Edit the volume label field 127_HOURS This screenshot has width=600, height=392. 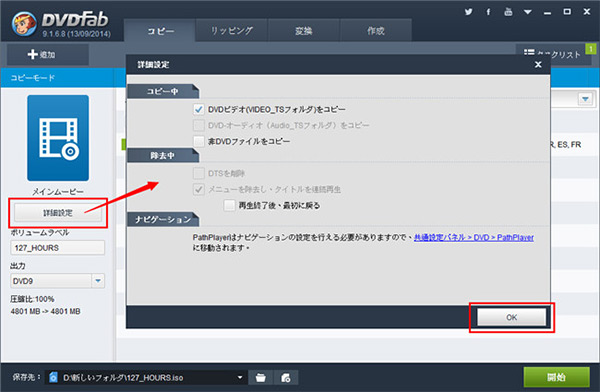(x=57, y=248)
